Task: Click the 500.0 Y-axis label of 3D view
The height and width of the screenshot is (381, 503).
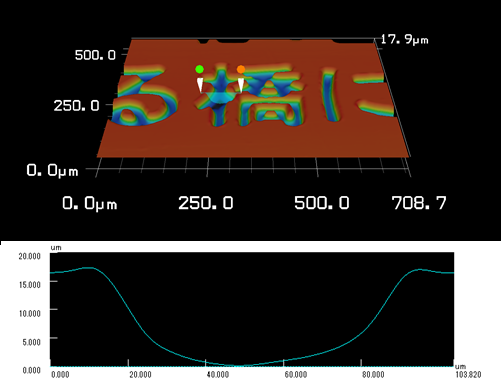Action: coord(95,55)
